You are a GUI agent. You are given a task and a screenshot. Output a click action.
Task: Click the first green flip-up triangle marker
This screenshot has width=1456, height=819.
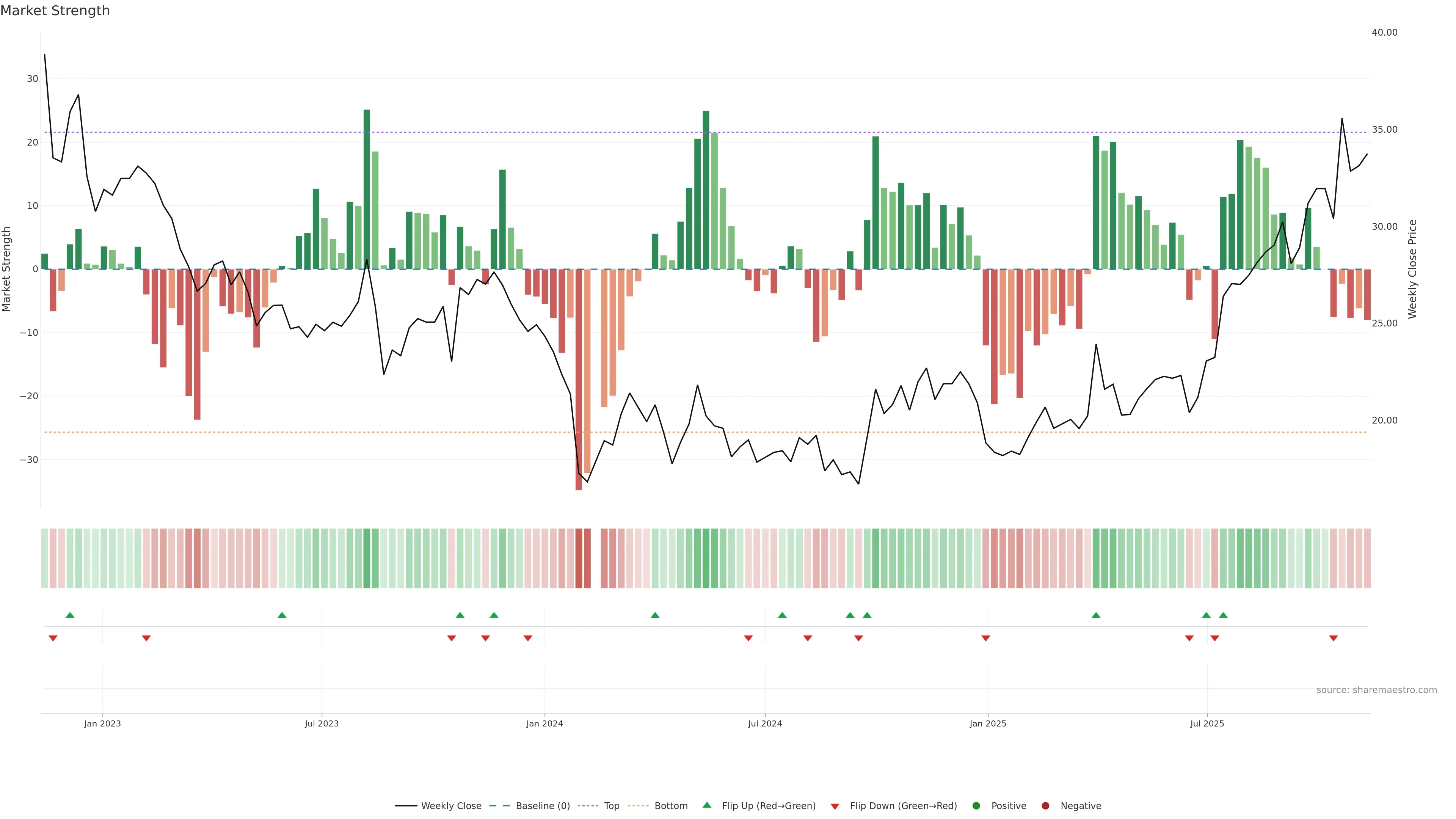(x=70, y=615)
